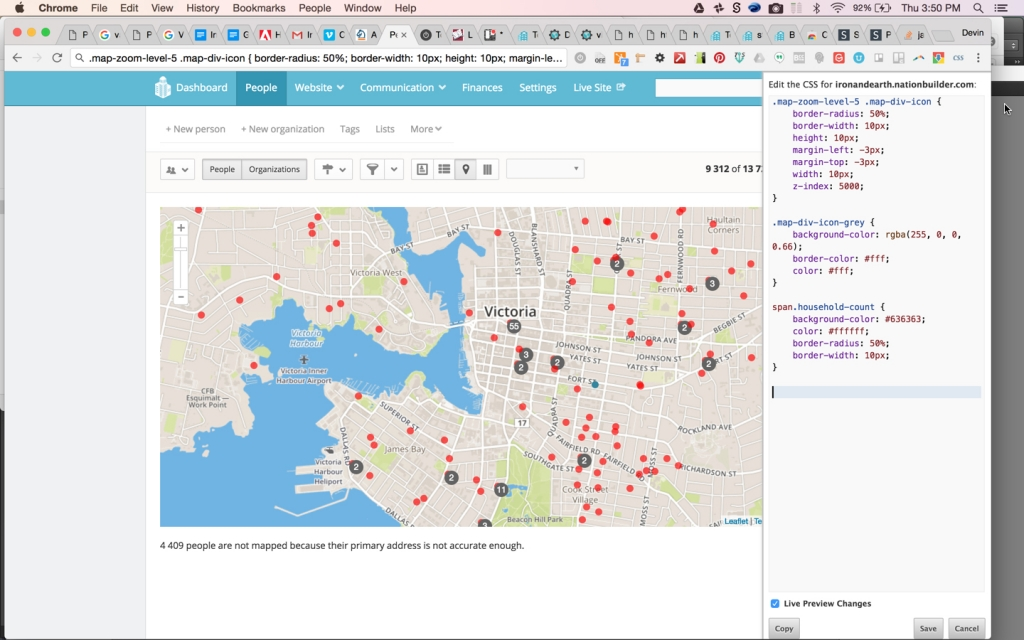
Task: Click the NationBuilder Dashboard logo icon
Action: [x=163, y=88]
